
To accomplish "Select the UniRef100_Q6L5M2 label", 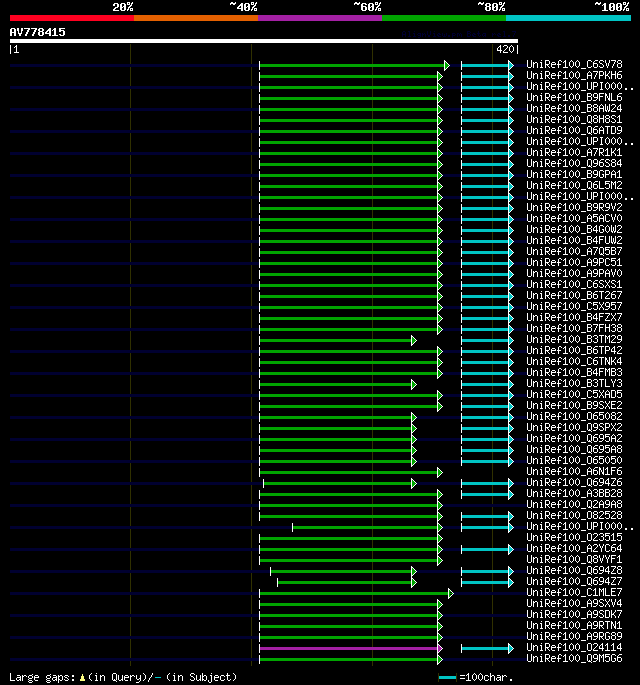I will click(x=574, y=186).
